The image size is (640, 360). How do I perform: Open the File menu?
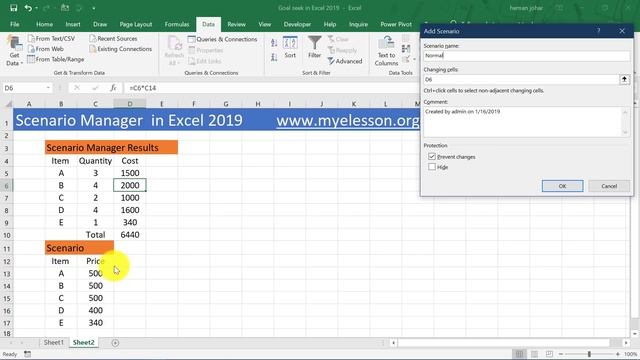coord(15,24)
